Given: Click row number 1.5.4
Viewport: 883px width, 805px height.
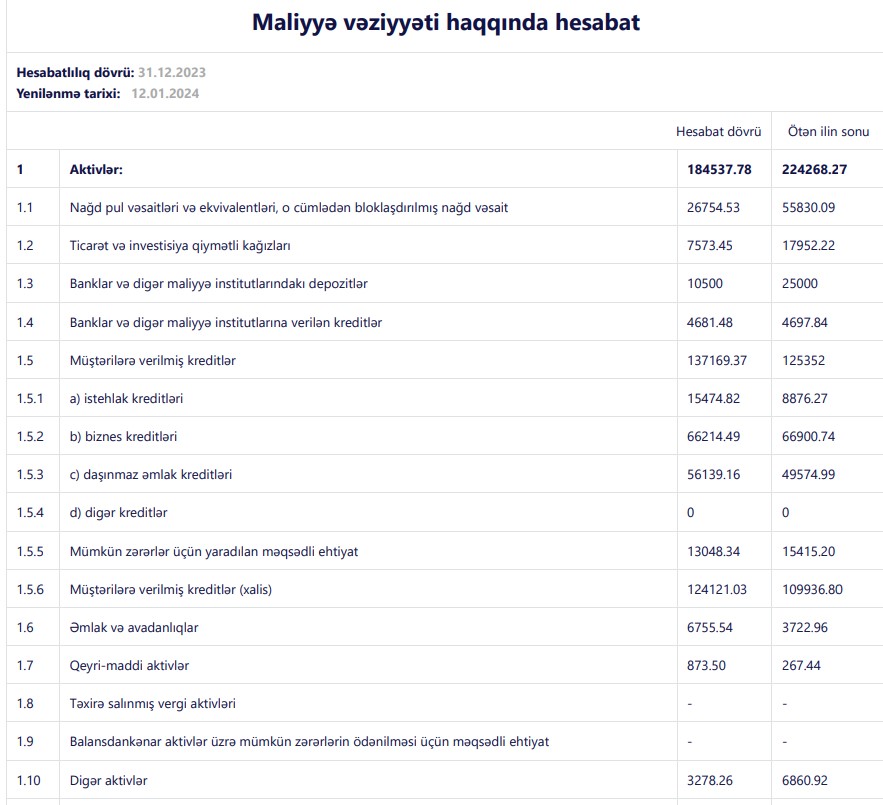Looking at the screenshot, I should (x=31, y=513).
